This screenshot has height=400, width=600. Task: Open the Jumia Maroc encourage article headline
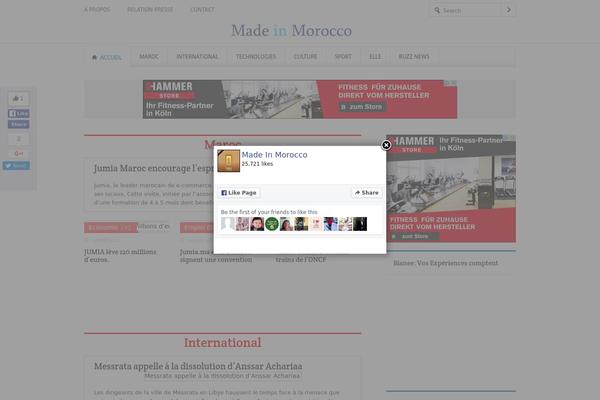153,168
